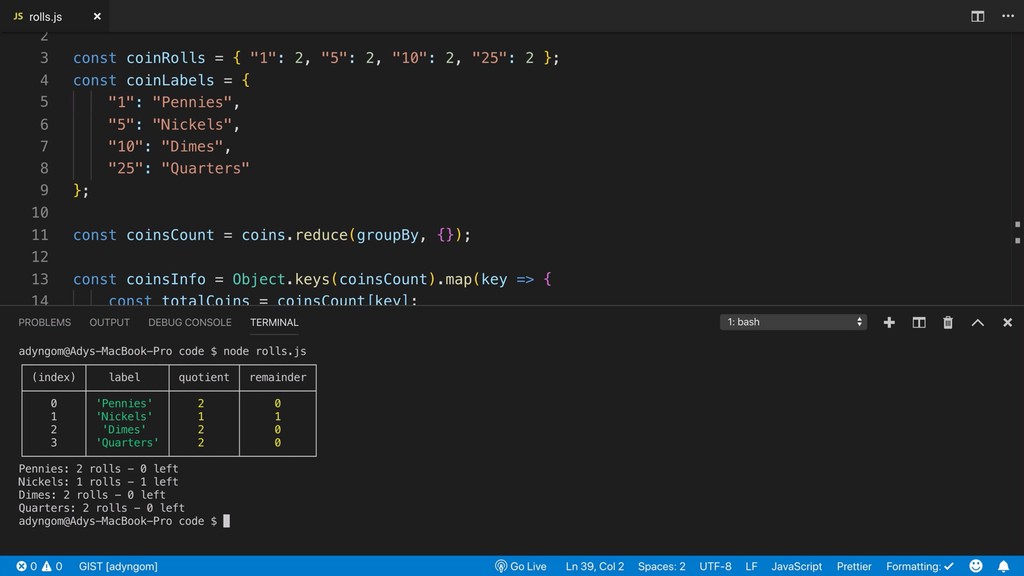This screenshot has height=576, width=1024.
Task: Click Object on line 13
Action: pyautogui.click(x=259, y=280)
